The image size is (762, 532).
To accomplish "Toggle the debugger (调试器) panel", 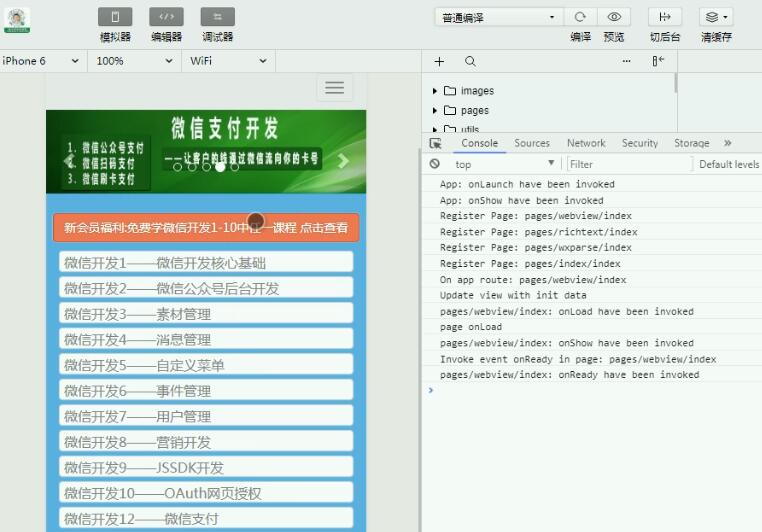I will click(217, 17).
